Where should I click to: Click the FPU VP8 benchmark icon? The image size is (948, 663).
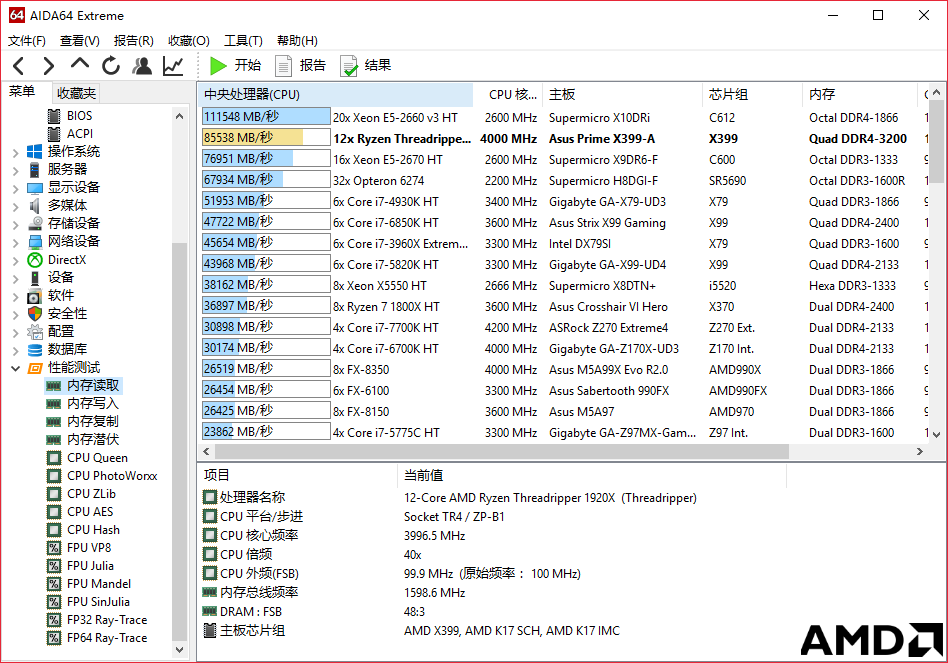[x=54, y=548]
